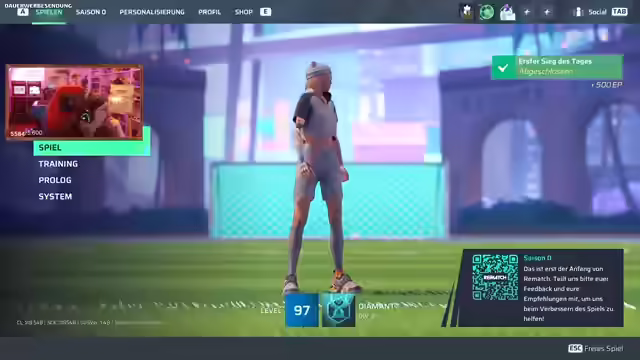
Task: Go to the Personalisierung tab
Action: (152, 12)
